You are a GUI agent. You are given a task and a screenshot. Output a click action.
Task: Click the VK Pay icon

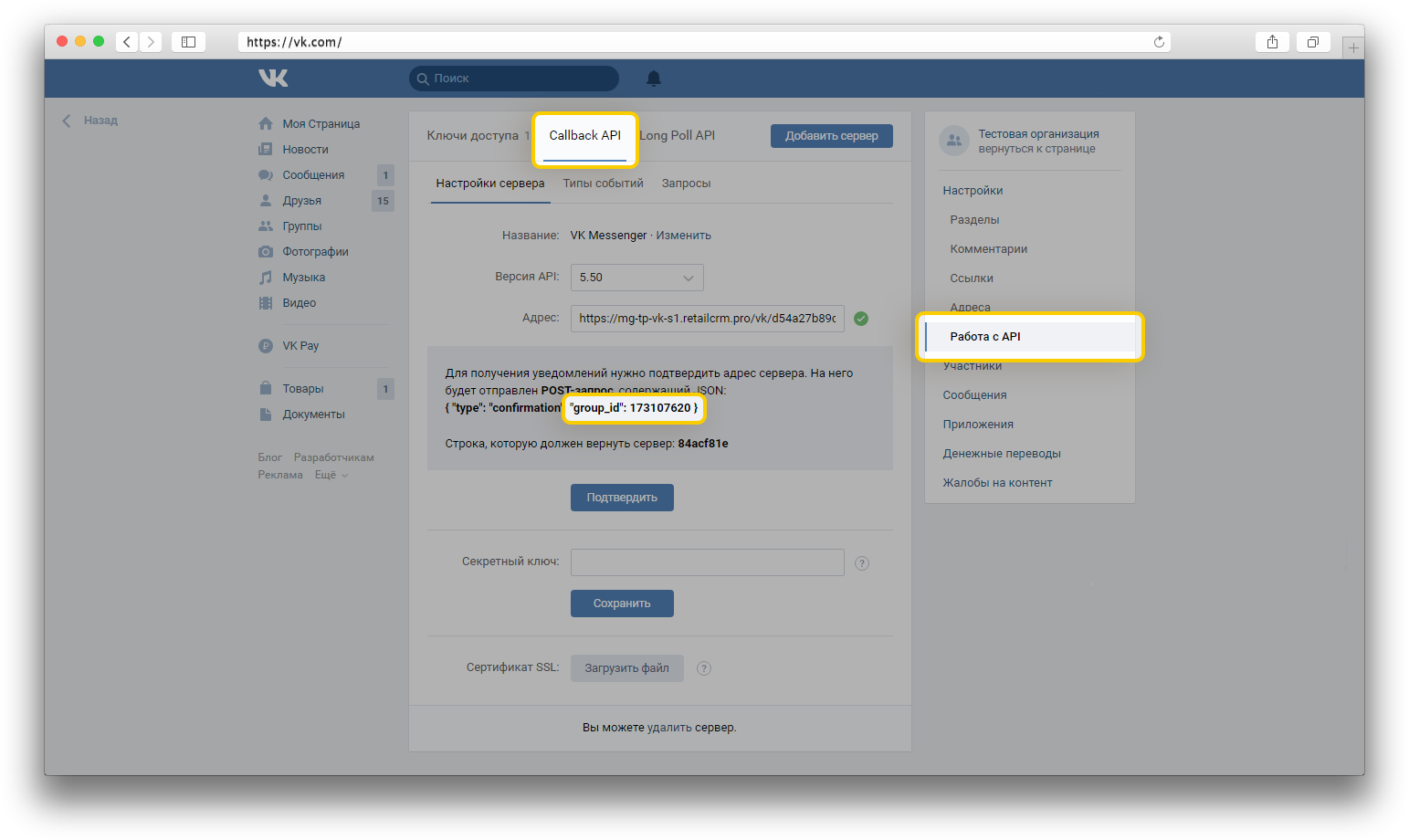pyautogui.click(x=266, y=346)
